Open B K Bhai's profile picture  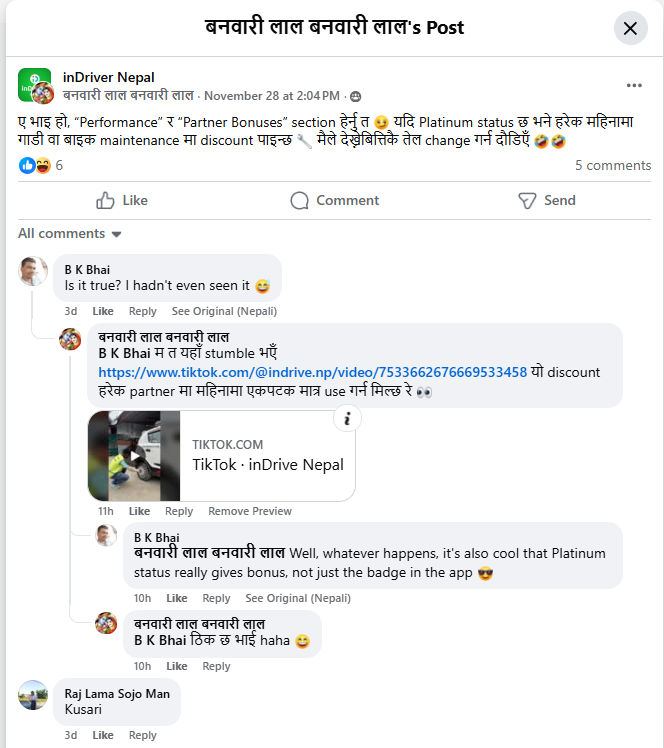click(34, 270)
